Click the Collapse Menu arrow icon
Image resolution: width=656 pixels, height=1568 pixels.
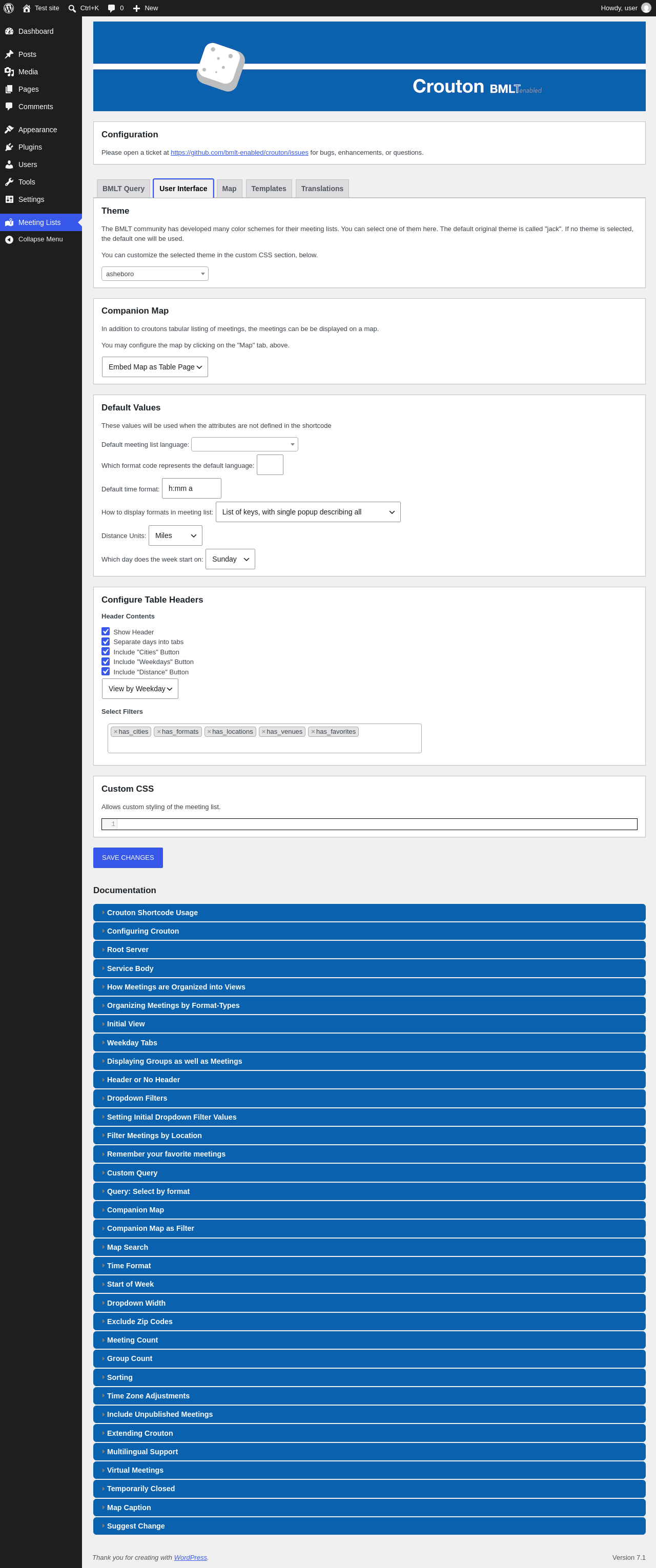point(9,239)
